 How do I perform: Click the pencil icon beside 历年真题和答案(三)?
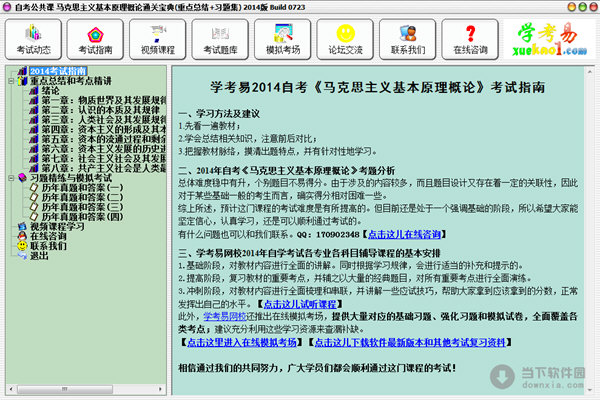(x=34, y=207)
